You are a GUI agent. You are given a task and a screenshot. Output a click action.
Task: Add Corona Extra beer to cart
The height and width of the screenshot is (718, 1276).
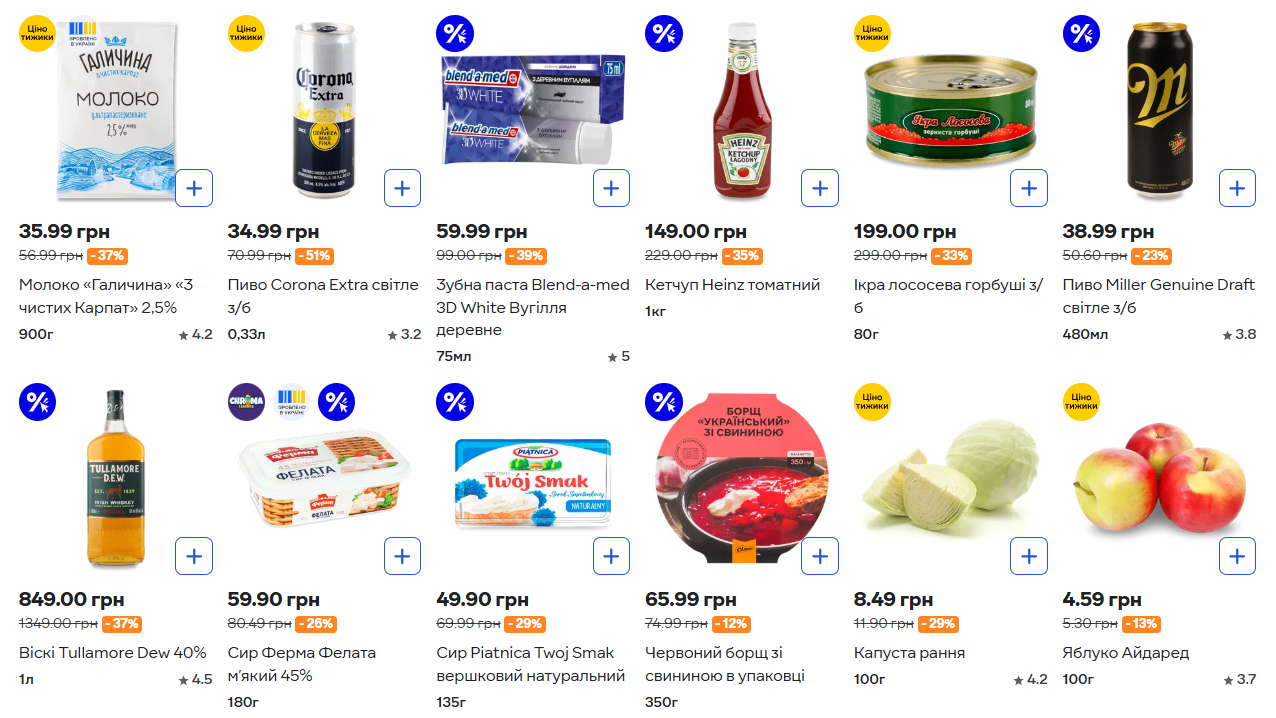point(402,188)
